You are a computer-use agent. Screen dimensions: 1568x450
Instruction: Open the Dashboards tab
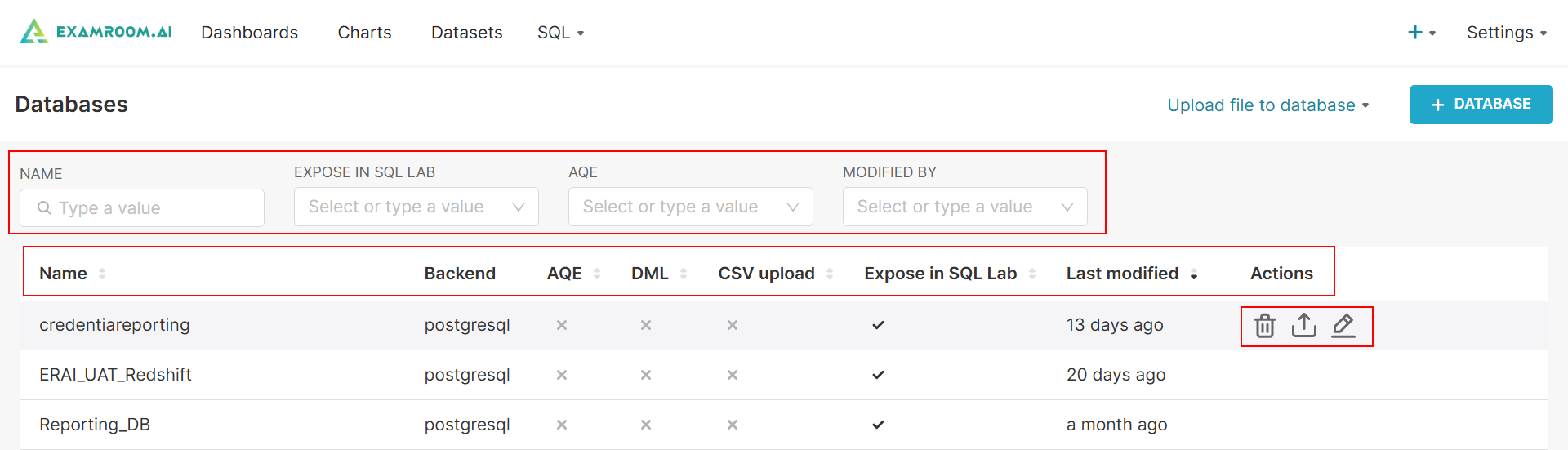pos(249,33)
